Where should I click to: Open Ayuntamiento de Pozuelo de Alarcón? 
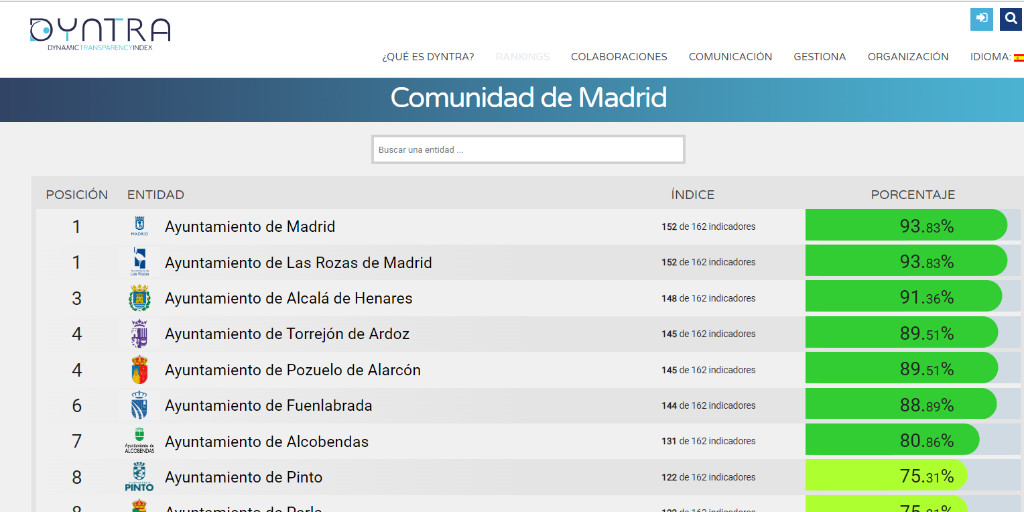(293, 370)
